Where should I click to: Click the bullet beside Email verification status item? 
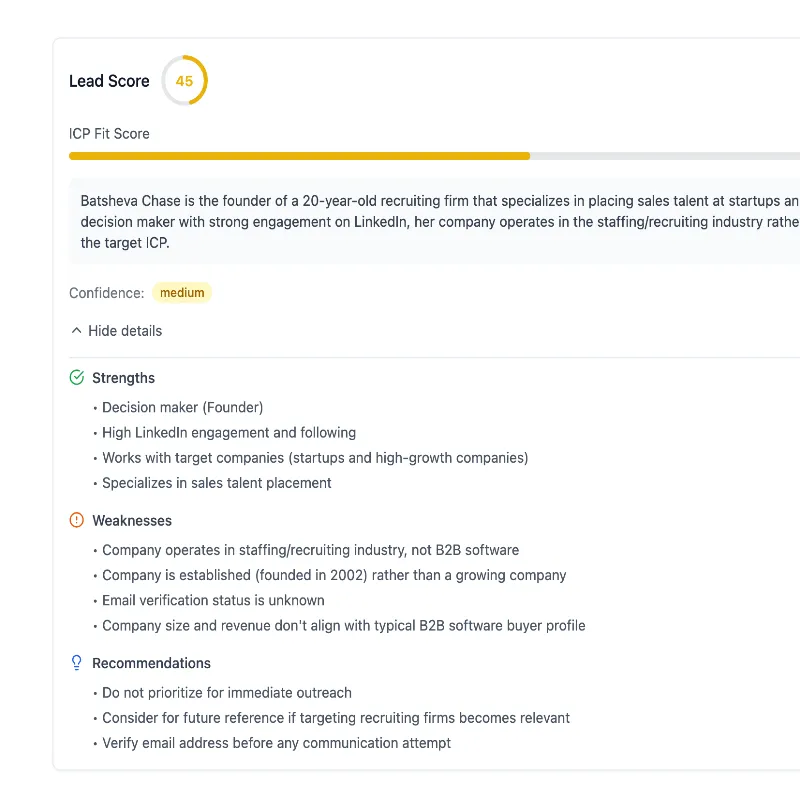(x=93, y=600)
